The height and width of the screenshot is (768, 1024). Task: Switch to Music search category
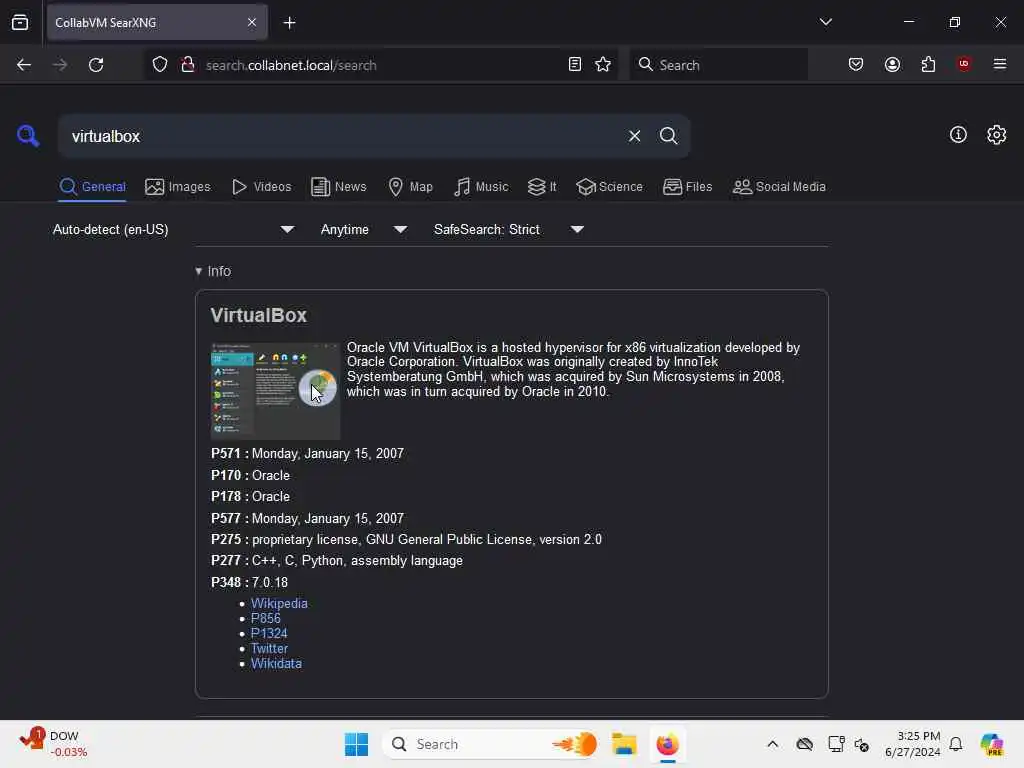(x=481, y=187)
